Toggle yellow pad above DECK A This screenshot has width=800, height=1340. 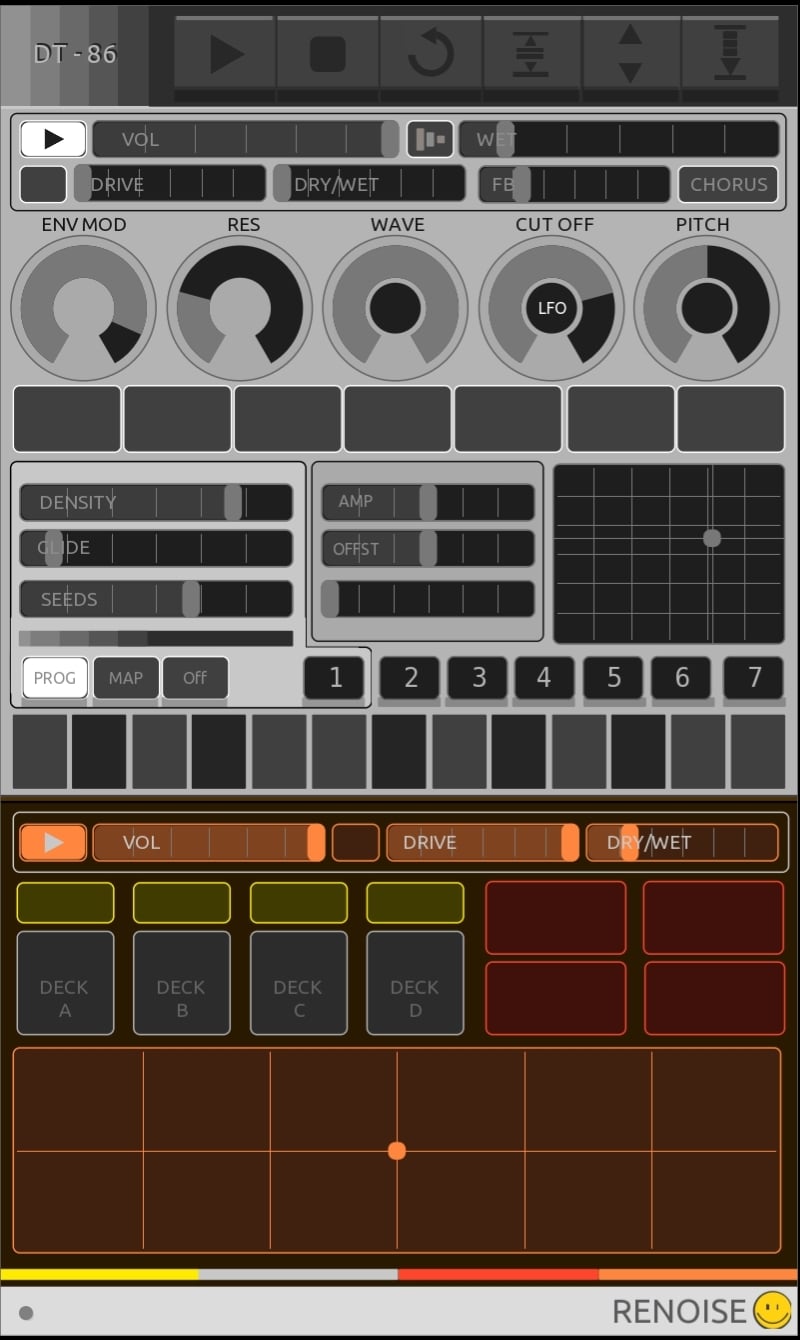click(65, 902)
